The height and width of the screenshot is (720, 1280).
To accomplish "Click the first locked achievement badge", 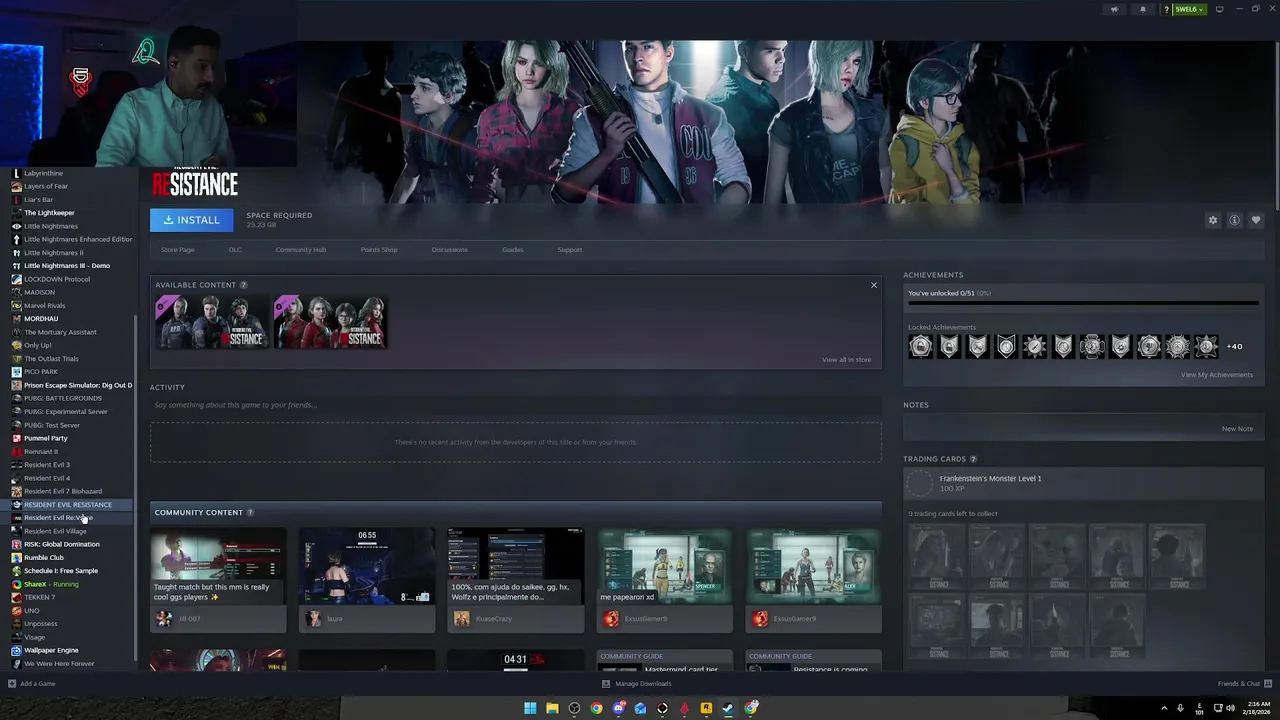I will coord(920,346).
